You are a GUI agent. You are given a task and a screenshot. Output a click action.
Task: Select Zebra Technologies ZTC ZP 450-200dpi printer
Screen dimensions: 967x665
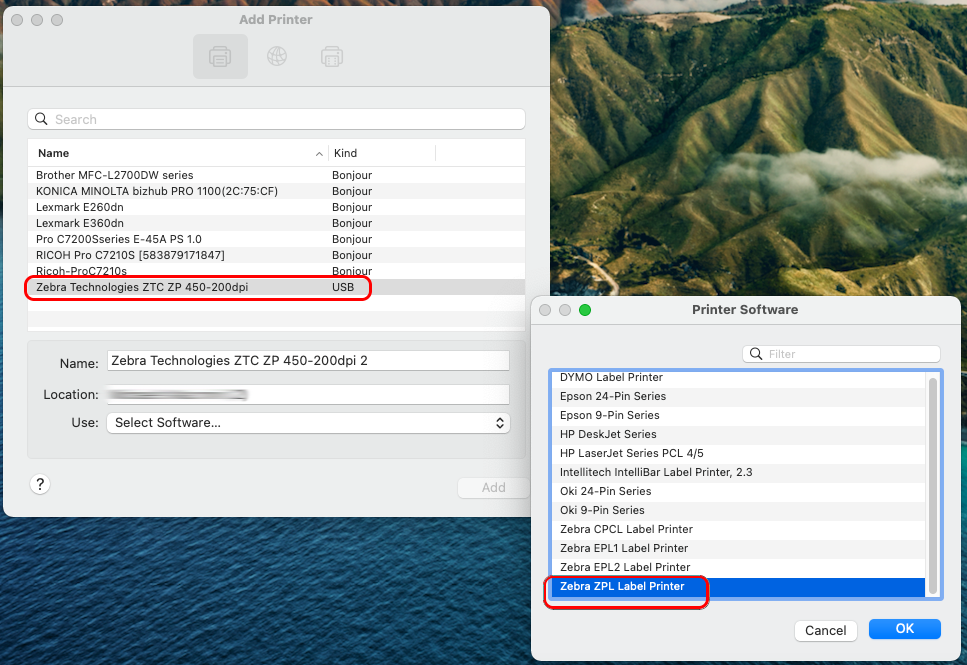(276, 287)
